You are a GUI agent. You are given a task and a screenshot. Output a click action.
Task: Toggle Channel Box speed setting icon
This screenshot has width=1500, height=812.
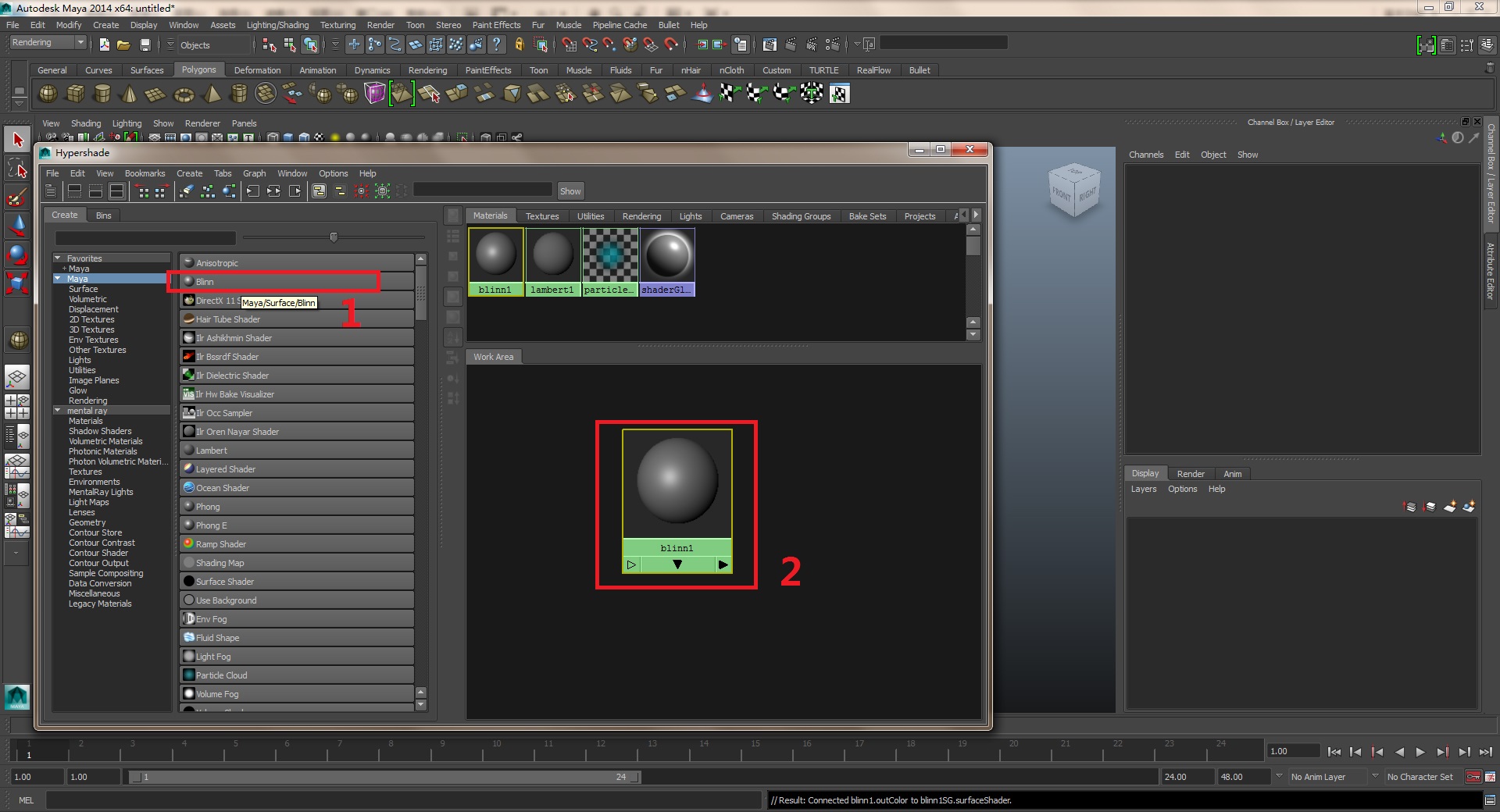tap(1458, 138)
